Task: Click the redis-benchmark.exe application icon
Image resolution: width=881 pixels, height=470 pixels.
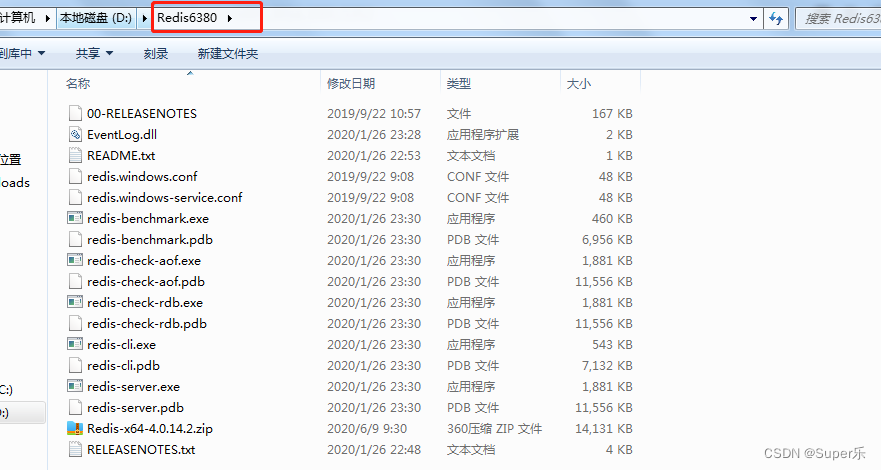Action: tap(75, 218)
